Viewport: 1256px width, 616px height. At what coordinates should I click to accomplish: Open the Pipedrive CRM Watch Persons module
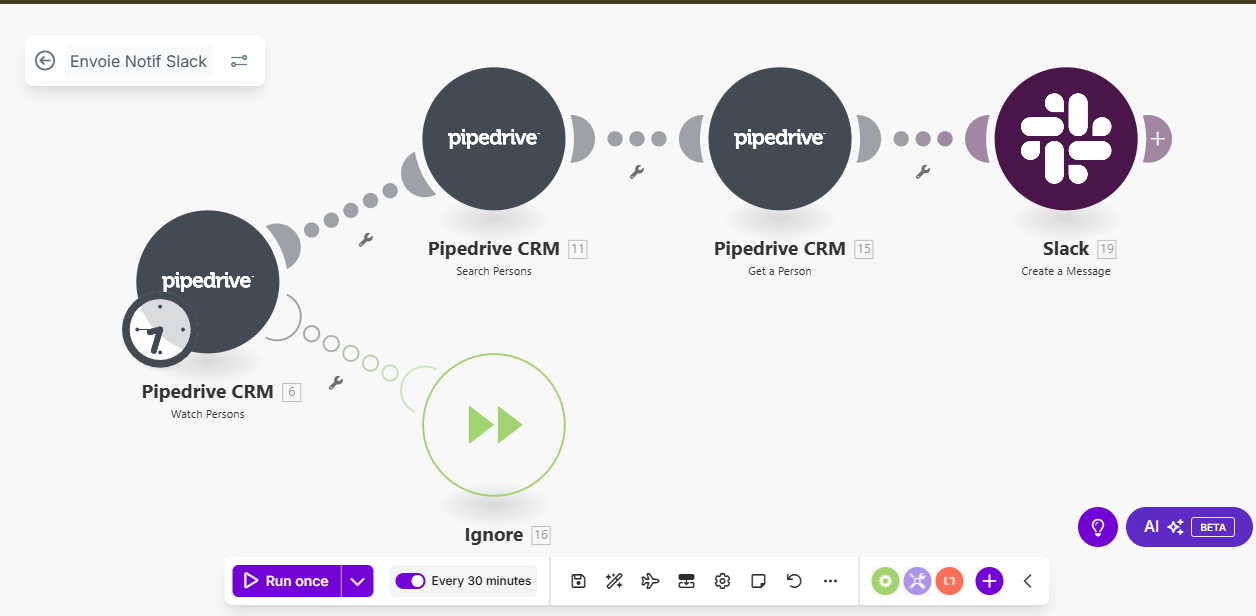coord(208,281)
